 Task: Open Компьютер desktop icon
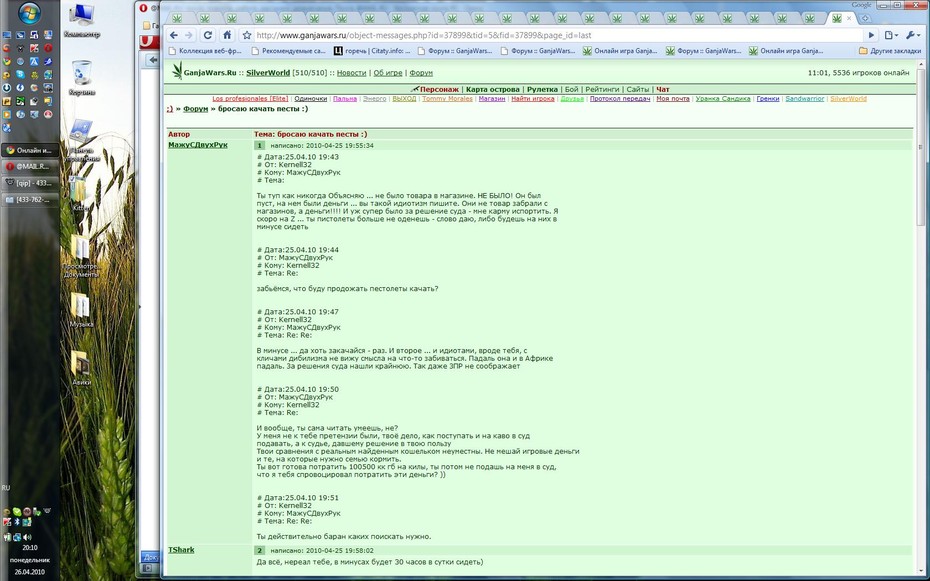tap(82, 21)
